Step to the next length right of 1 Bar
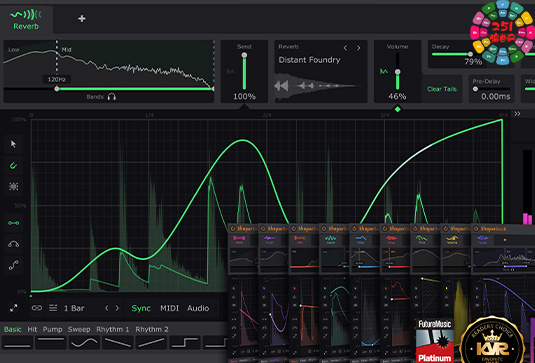 coord(117,308)
